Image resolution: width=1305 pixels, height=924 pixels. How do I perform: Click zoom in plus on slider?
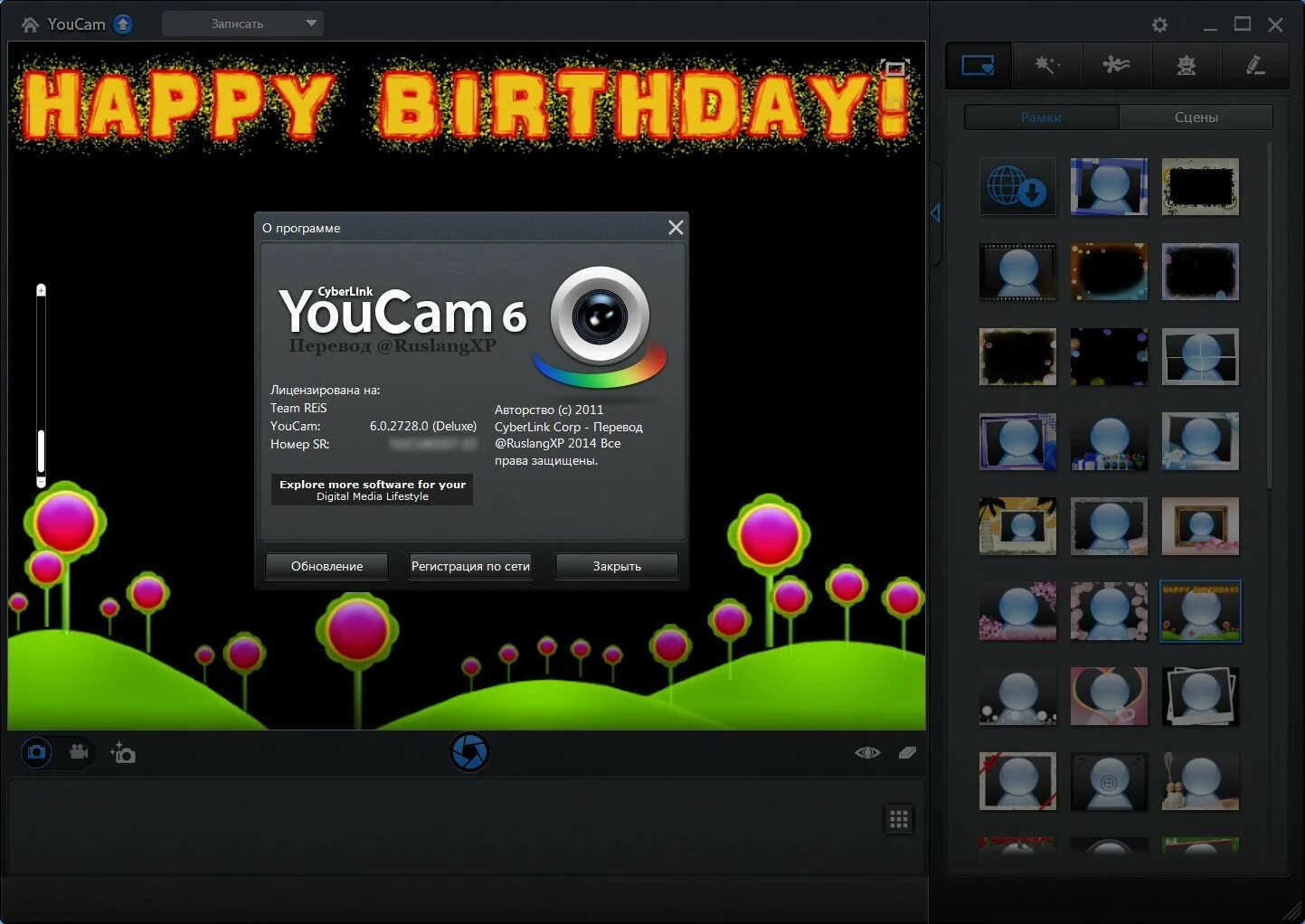(41, 290)
